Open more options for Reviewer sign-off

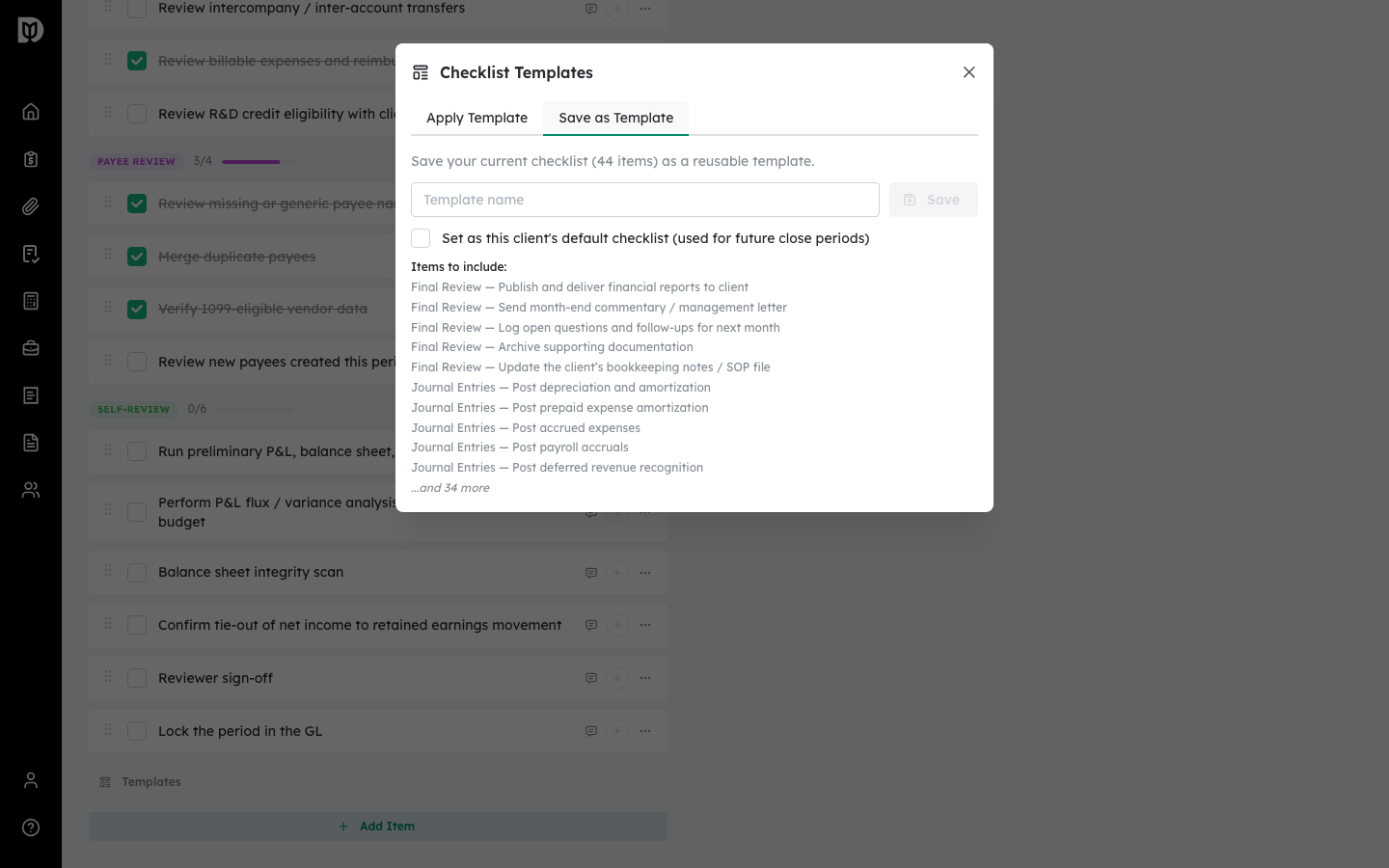[x=645, y=678]
